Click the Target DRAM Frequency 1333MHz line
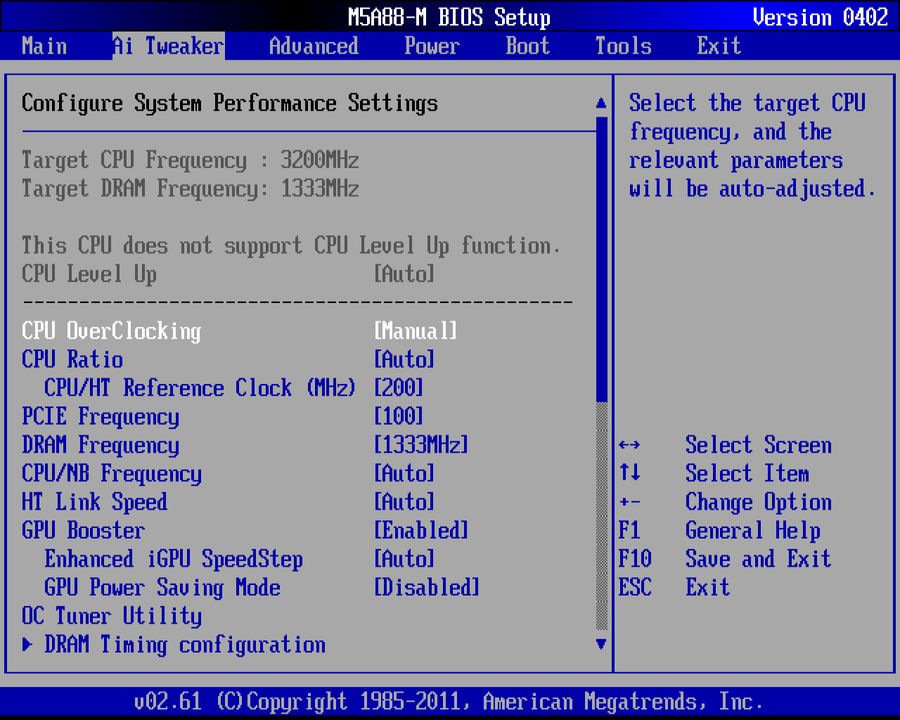This screenshot has height=720, width=900. tap(190, 189)
